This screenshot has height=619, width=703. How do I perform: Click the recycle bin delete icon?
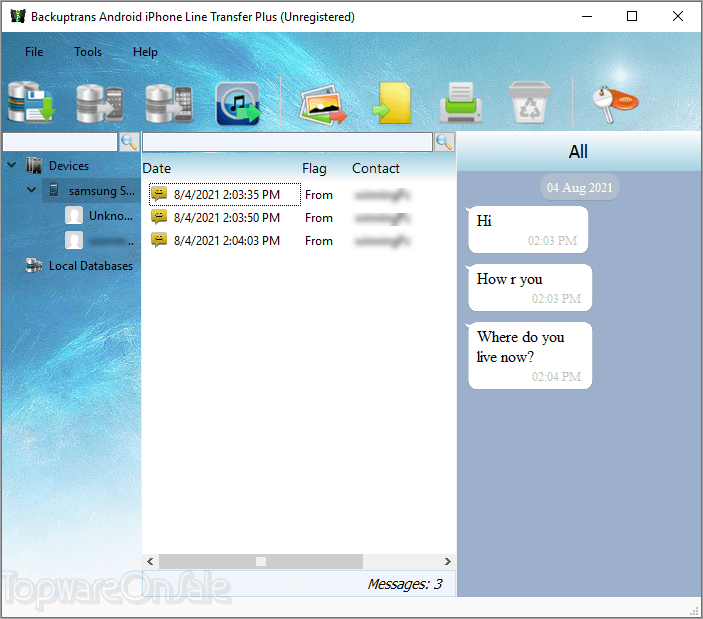529,102
